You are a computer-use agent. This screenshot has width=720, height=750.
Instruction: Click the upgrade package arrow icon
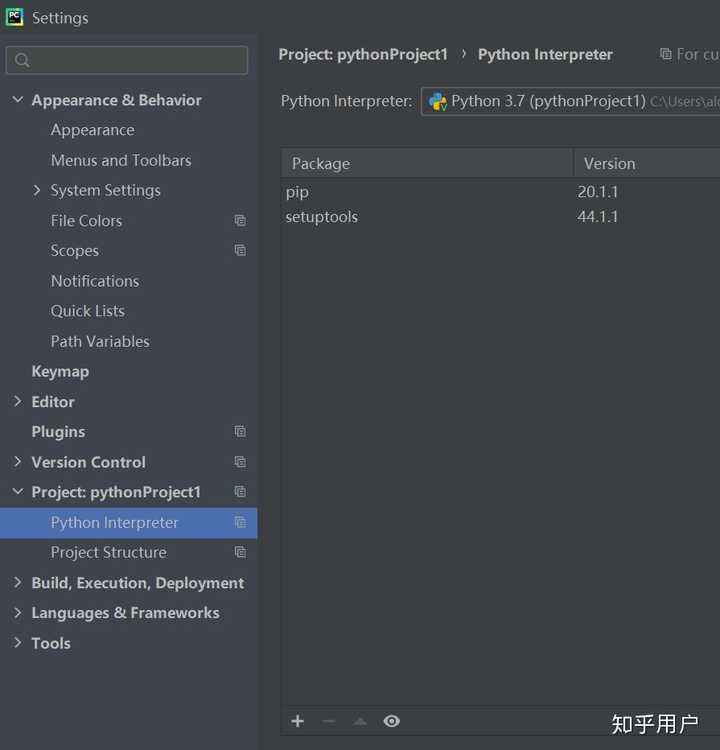360,721
